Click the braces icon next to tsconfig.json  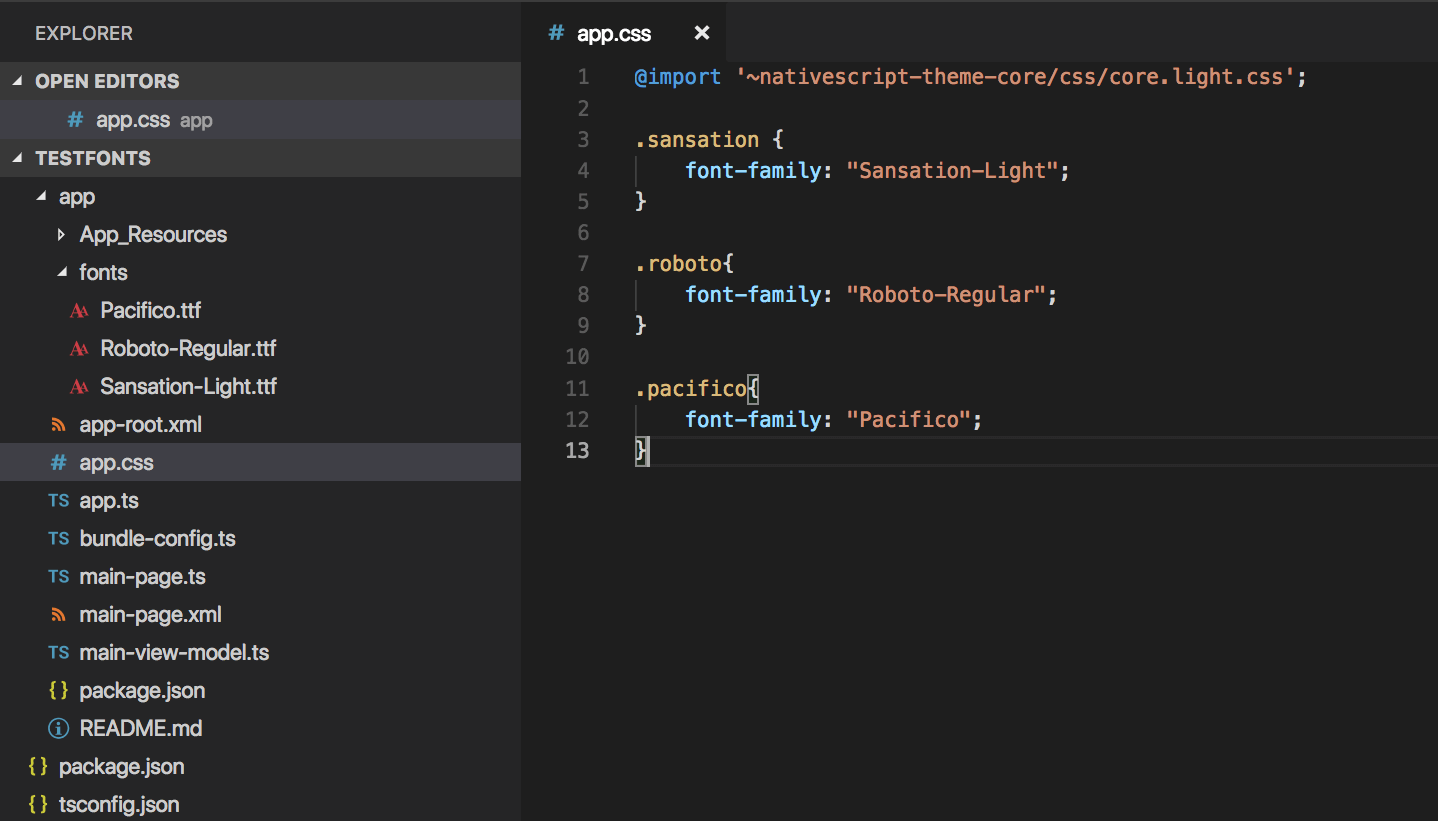(x=37, y=804)
